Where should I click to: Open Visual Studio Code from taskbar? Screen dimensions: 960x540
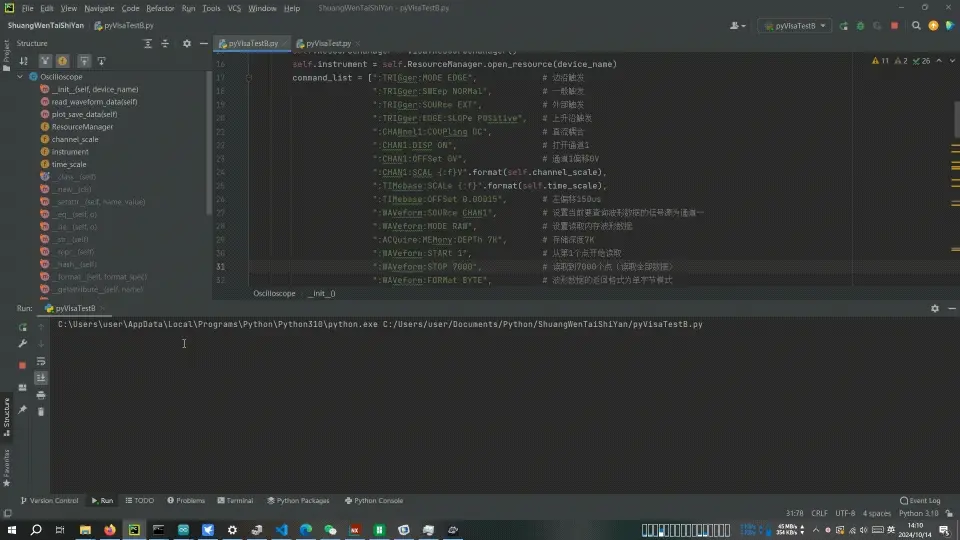pos(281,530)
